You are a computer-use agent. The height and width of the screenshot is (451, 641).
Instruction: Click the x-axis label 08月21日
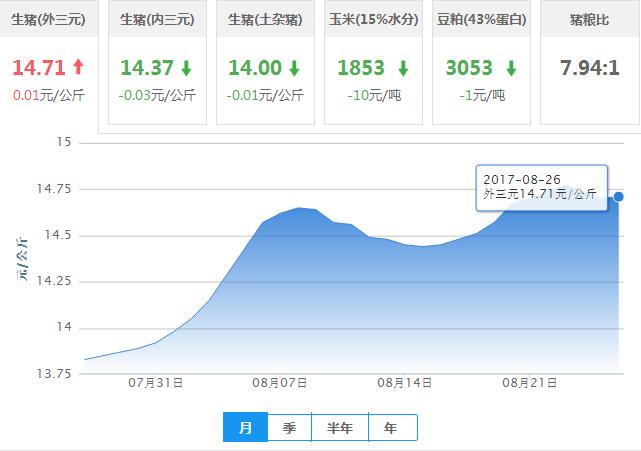coord(529,383)
